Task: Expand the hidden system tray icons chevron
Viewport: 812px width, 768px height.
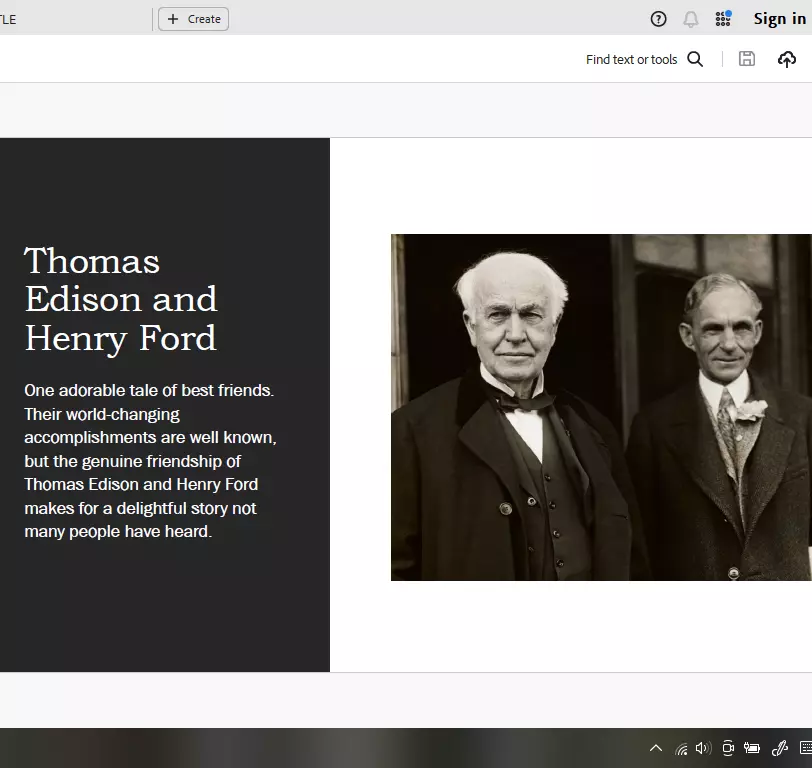Action: [x=656, y=748]
